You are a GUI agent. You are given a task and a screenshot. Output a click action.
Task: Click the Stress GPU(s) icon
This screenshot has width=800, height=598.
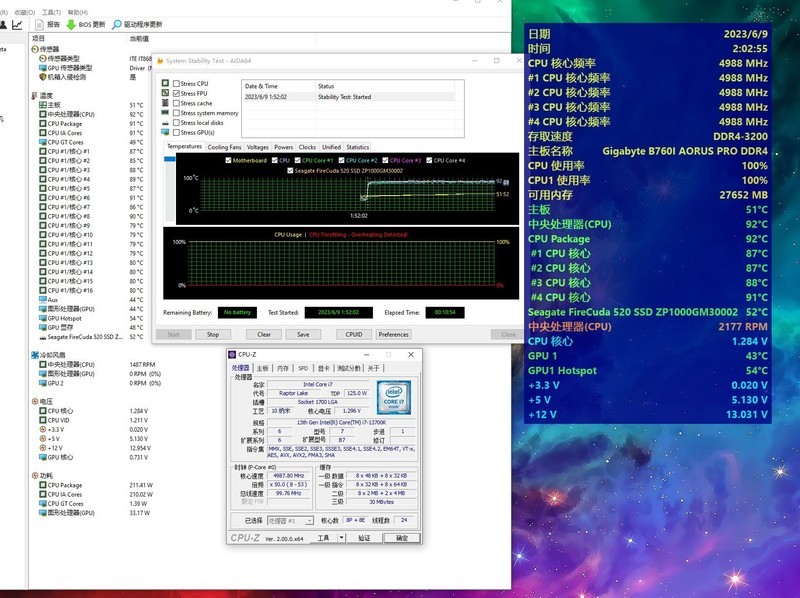coord(166,132)
